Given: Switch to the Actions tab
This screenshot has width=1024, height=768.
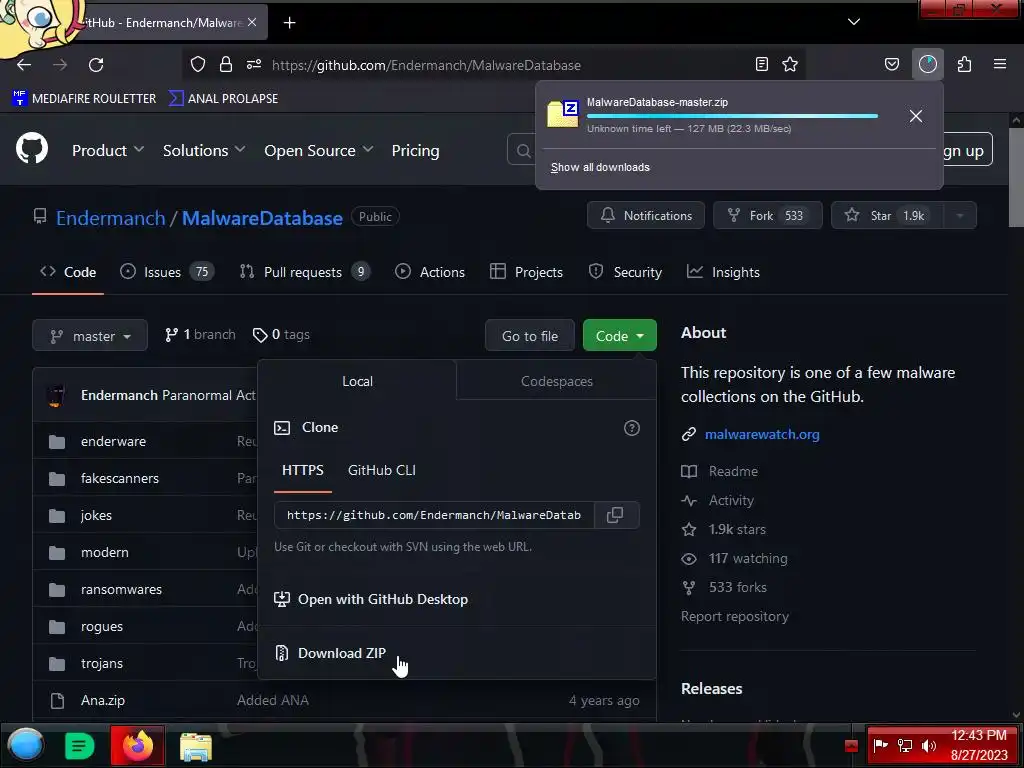Looking at the screenshot, I should [x=430, y=272].
